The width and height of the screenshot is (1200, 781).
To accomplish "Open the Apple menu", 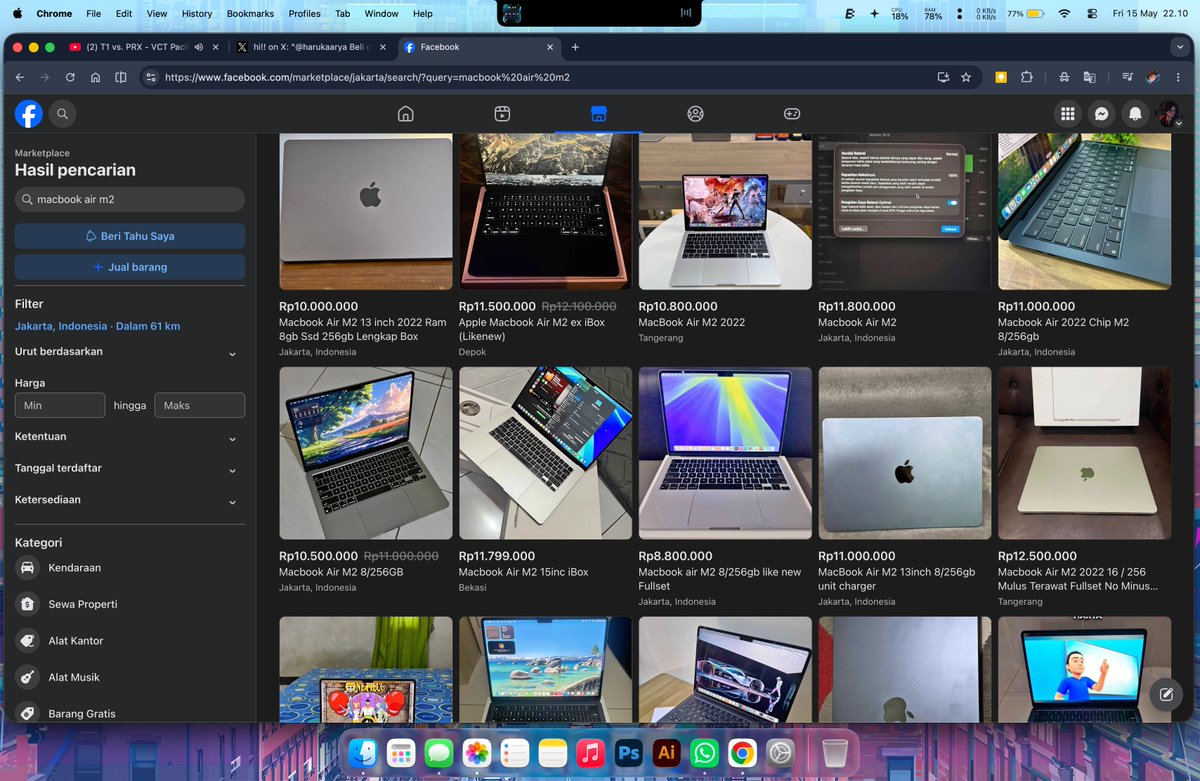I will (x=17, y=13).
